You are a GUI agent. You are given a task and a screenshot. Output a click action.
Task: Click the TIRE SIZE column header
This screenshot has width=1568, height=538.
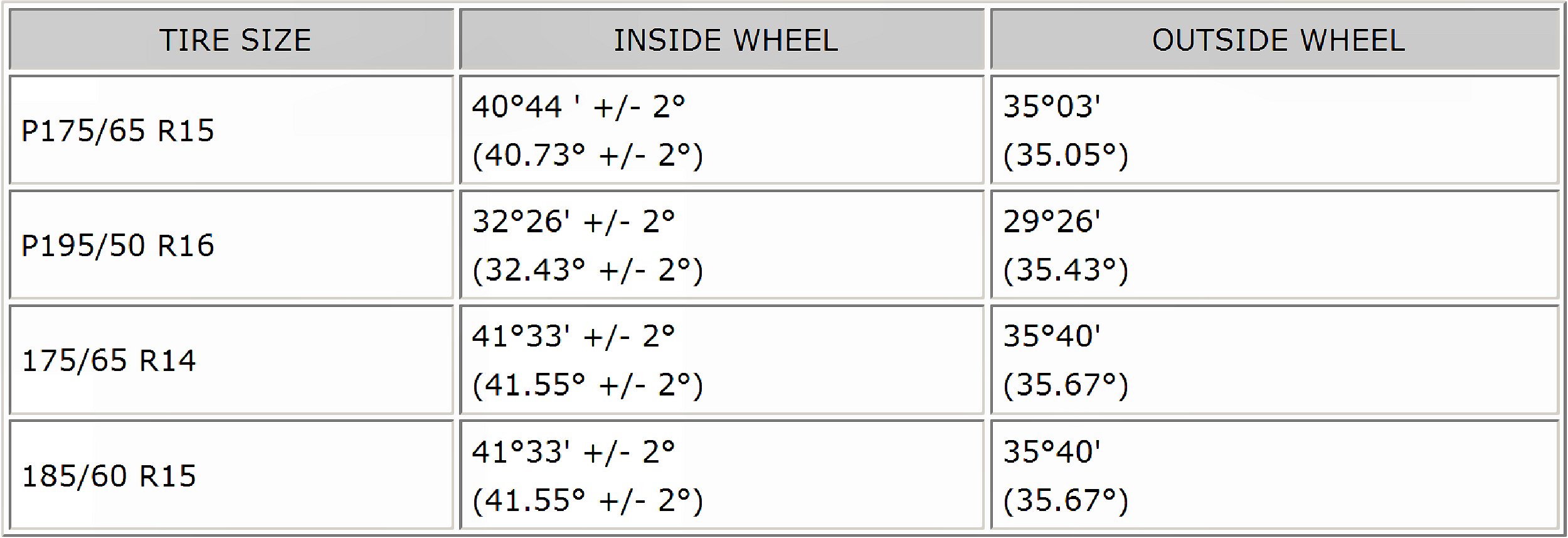[x=235, y=40]
